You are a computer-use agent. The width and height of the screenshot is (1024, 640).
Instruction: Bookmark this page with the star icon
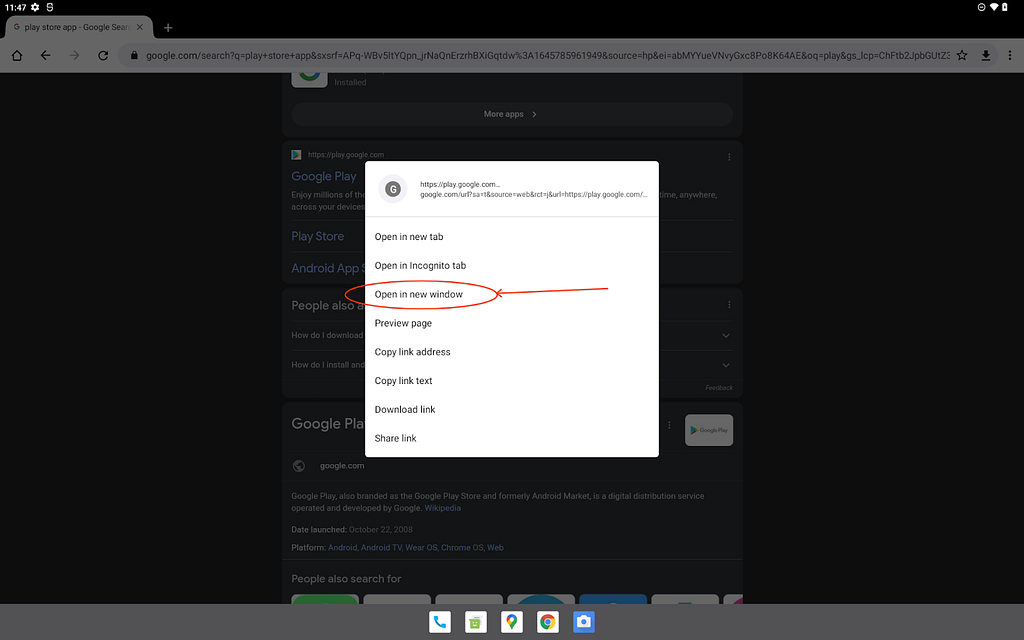click(x=962, y=56)
